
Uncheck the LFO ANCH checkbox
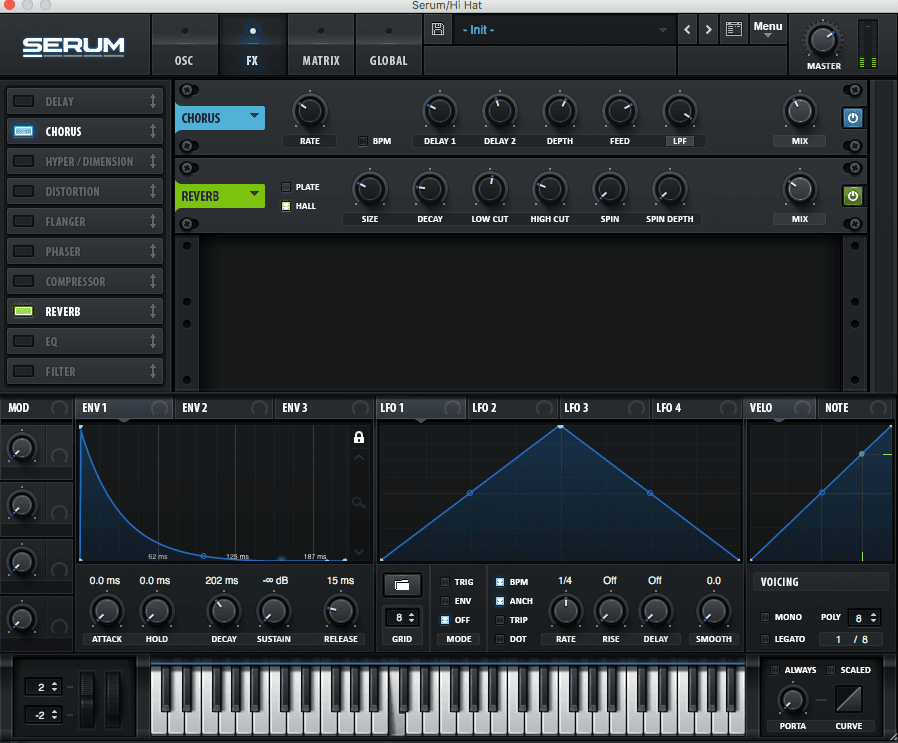500,601
